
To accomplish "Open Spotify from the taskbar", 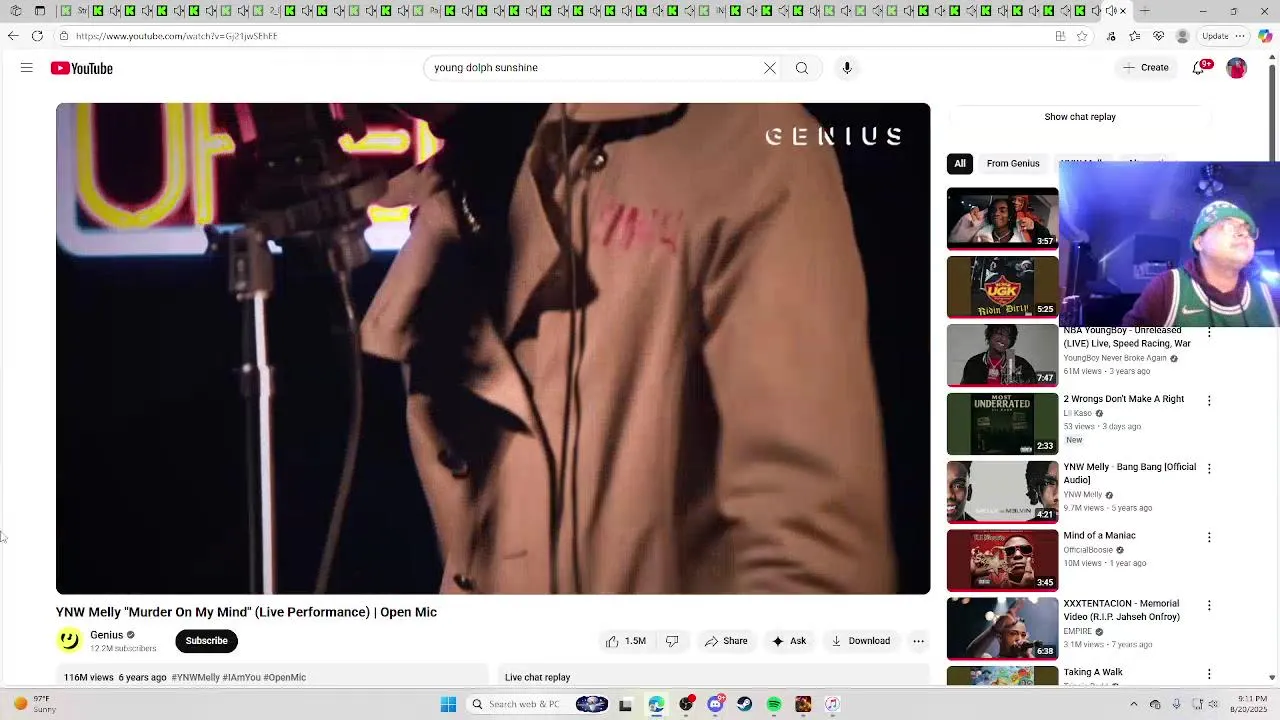I will click(774, 704).
